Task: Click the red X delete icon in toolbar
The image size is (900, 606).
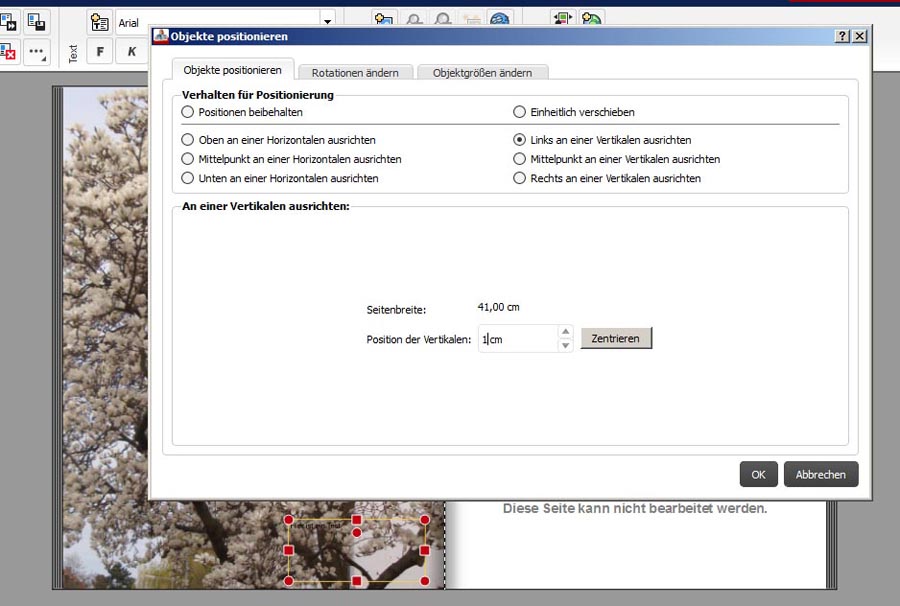Action: tap(7, 52)
